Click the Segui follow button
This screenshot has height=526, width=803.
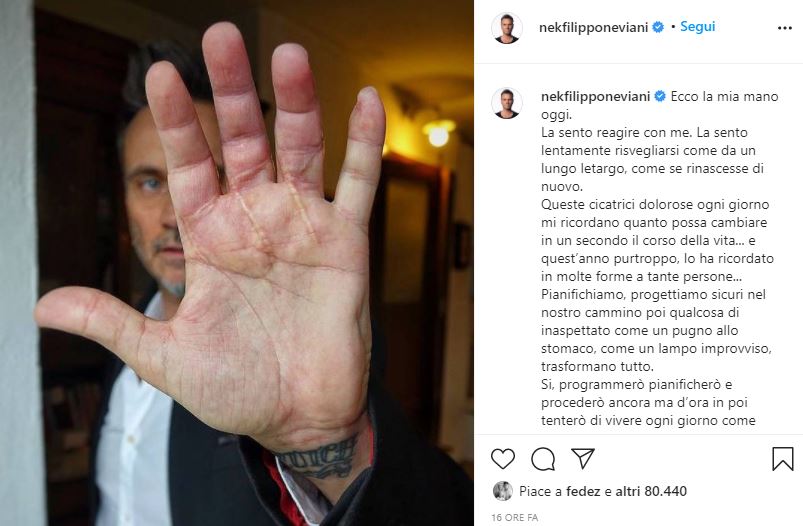pyautogui.click(x=698, y=27)
